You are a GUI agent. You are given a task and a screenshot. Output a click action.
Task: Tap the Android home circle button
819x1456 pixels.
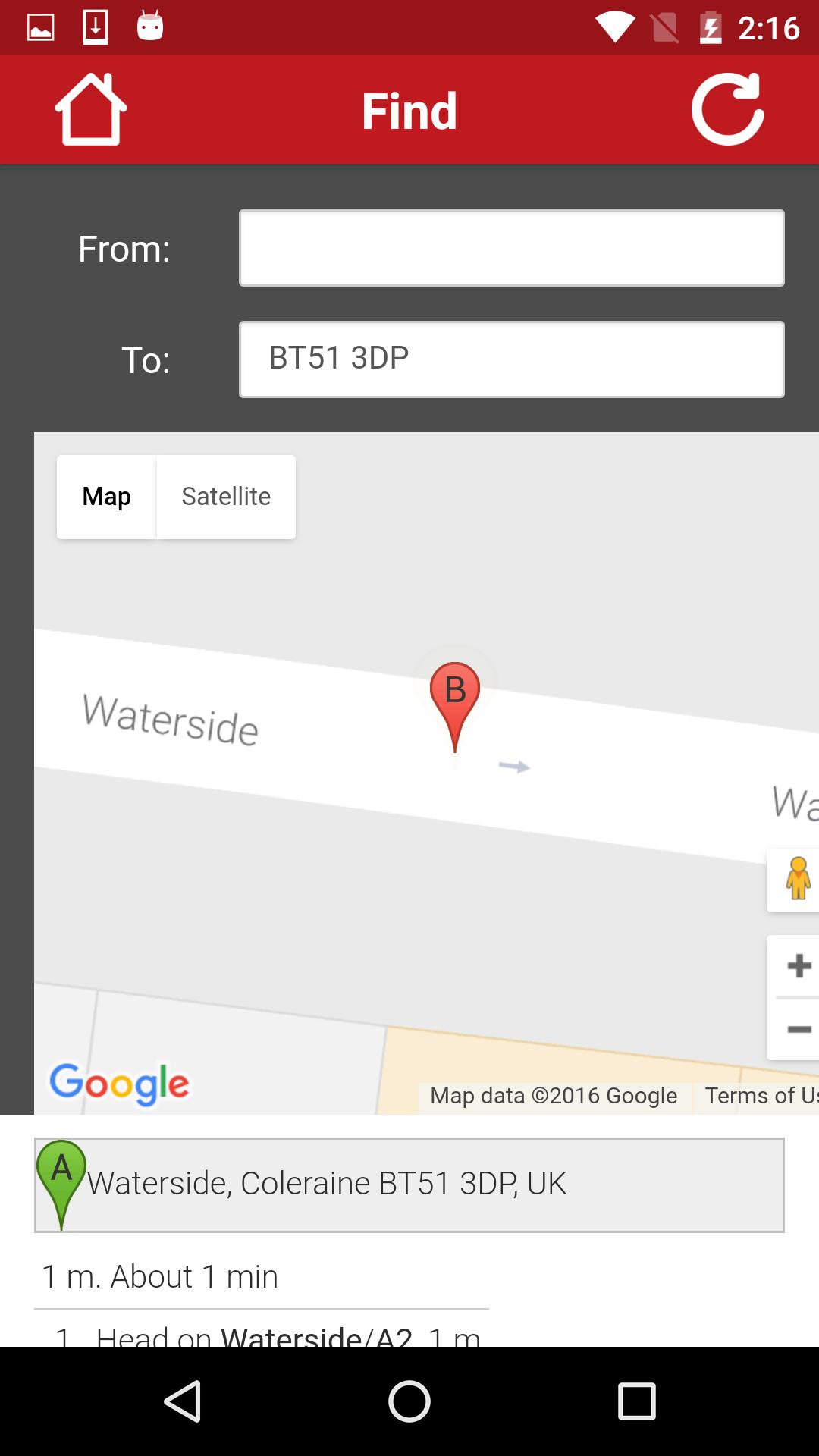tap(409, 1401)
